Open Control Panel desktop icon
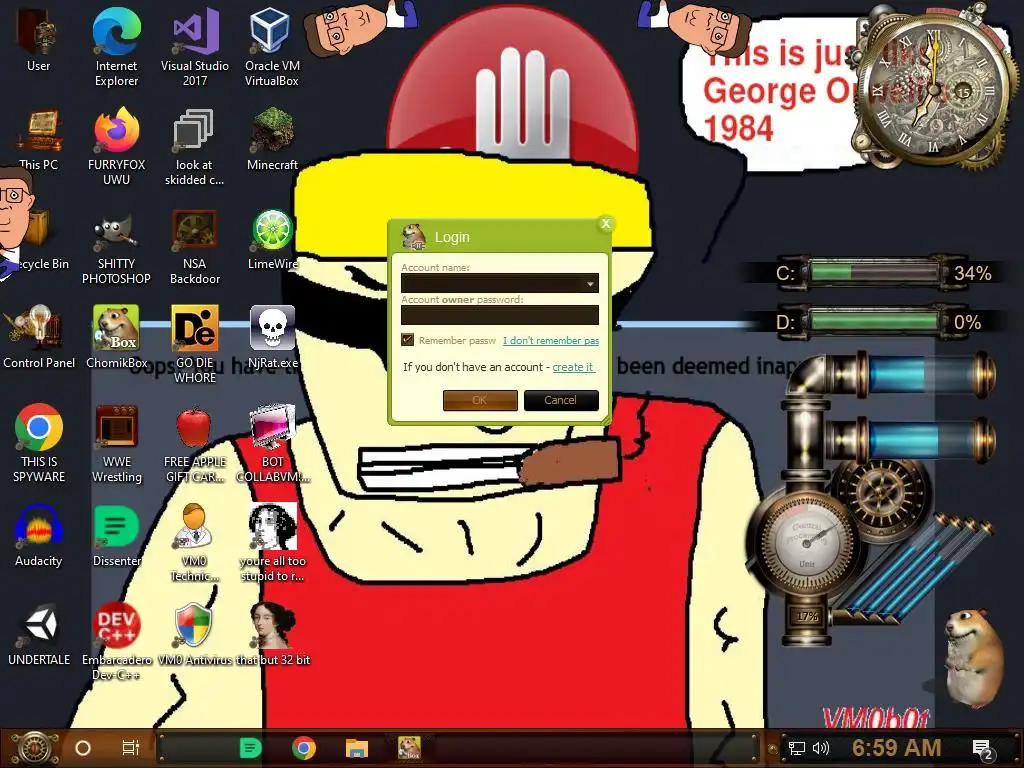 pyautogui.click(x=39, y=337)
